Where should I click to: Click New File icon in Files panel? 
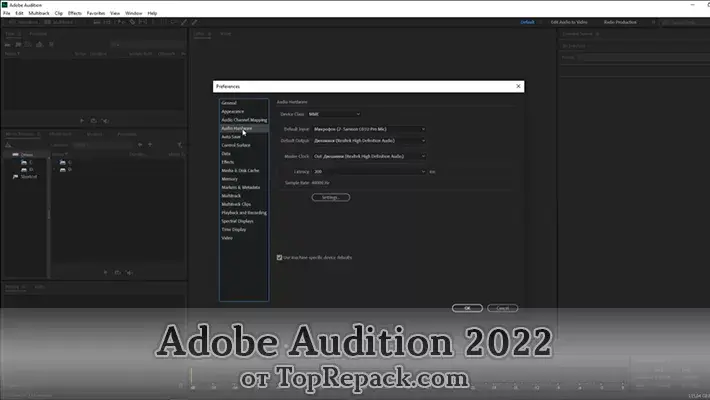click(28, 44)
